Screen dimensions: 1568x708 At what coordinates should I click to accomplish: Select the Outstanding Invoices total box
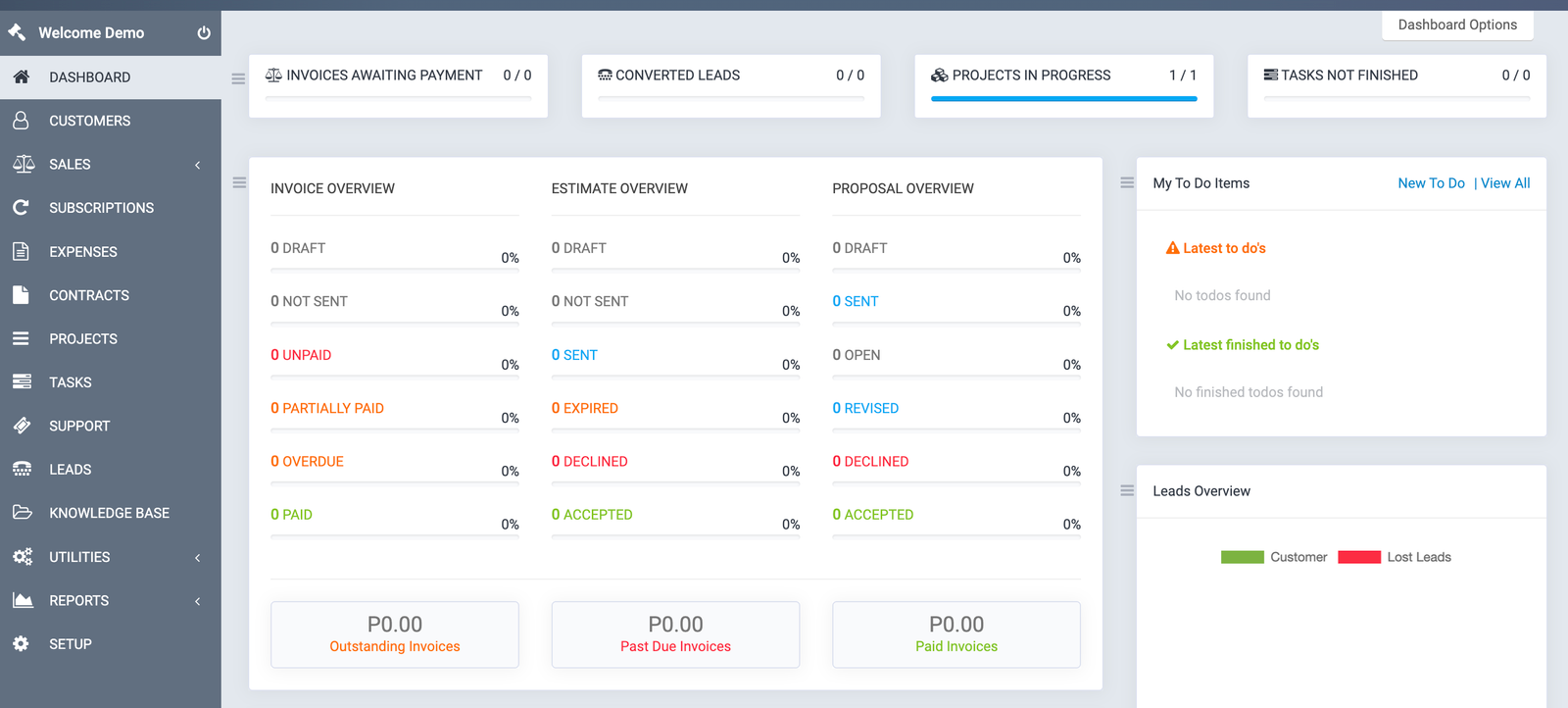(395, 634)
